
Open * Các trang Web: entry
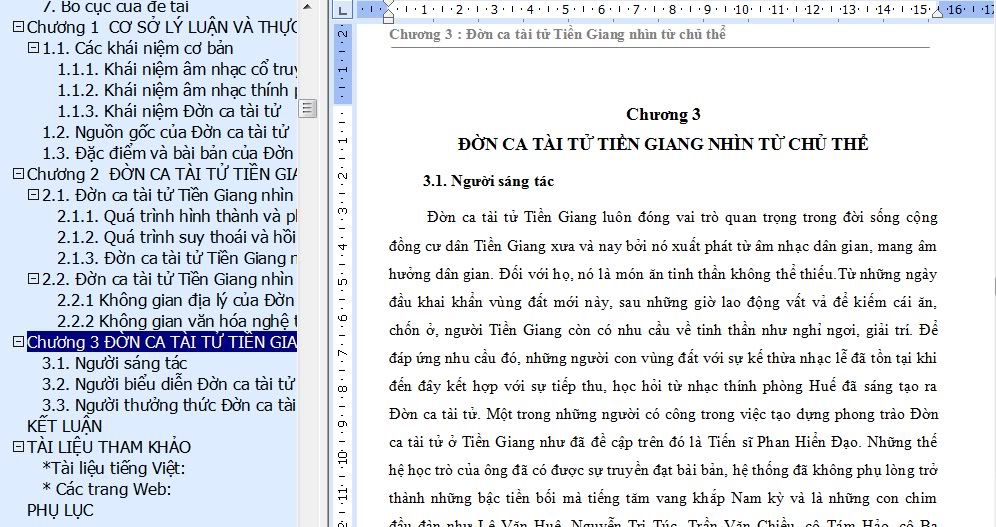point(107,489)
